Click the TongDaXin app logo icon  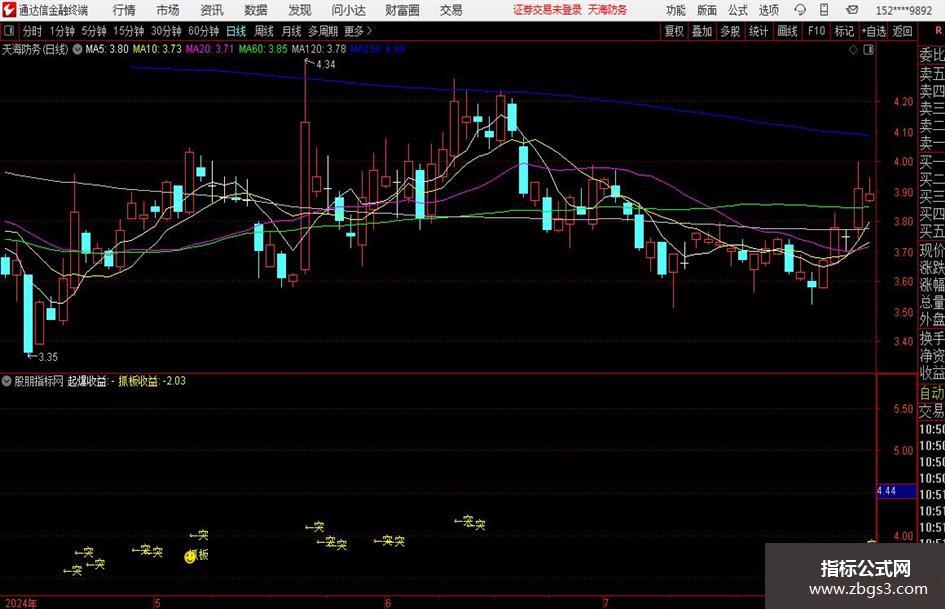[x=9, y=10]
